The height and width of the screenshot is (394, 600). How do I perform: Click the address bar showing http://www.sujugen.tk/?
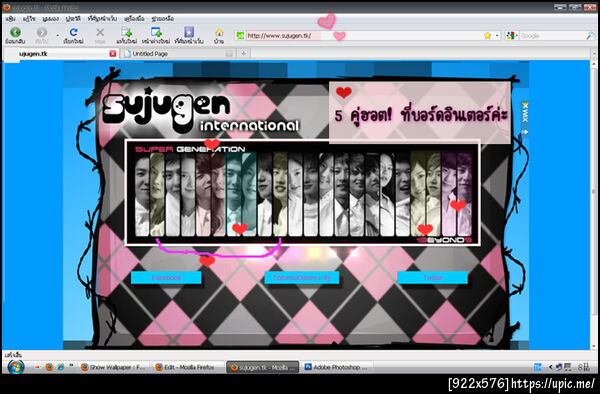pos(364,36)
